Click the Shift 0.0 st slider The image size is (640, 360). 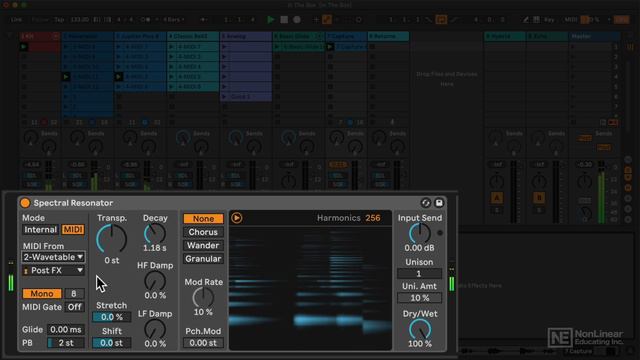(x=112, y=343)
